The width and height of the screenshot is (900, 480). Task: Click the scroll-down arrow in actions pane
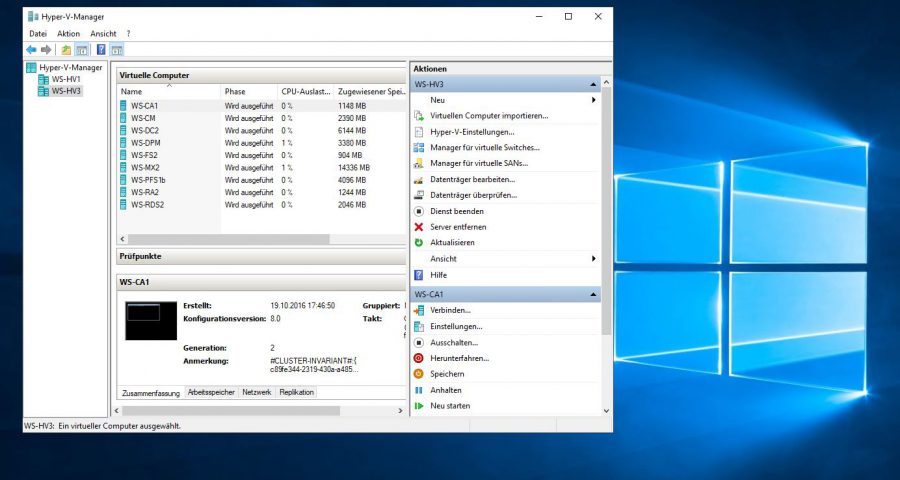tap(607, 411)
